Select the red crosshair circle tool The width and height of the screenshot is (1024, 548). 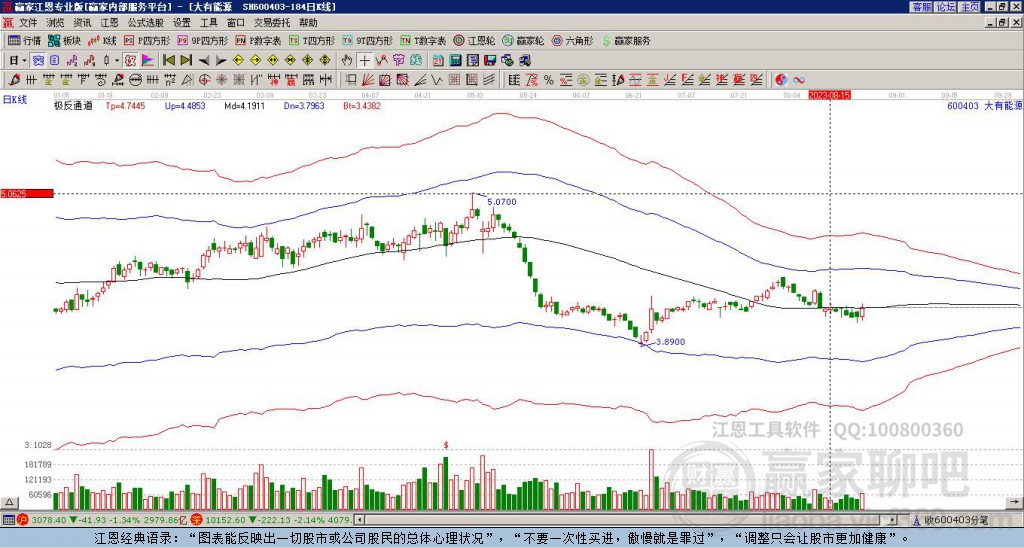[x=204, y=80]
